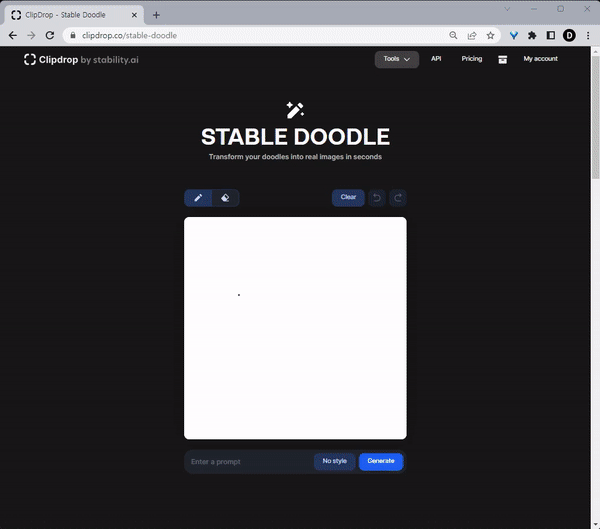Open the blue V browser extension
The height and width of the screenshot is (529, 600).
point(514,36)
